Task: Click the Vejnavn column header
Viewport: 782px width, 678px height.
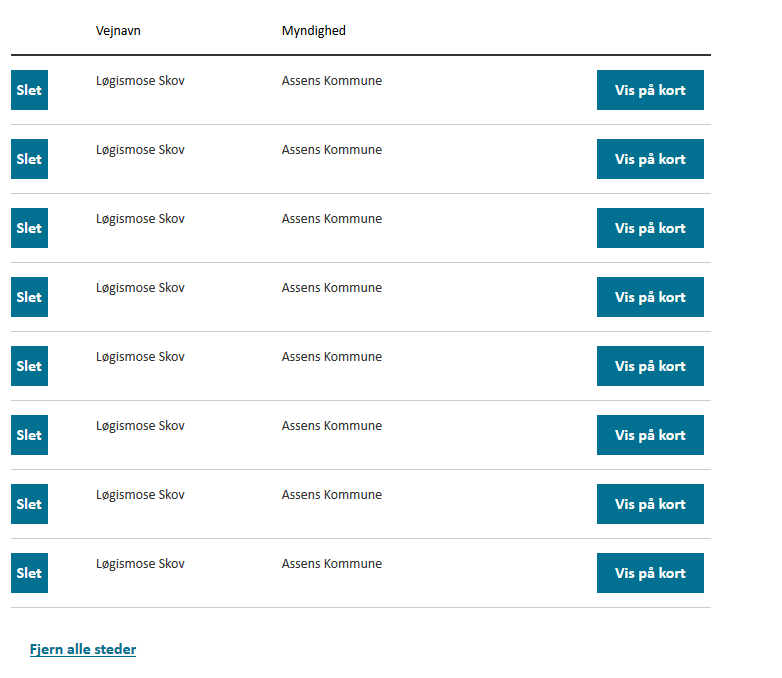Action: click(118, 31)
